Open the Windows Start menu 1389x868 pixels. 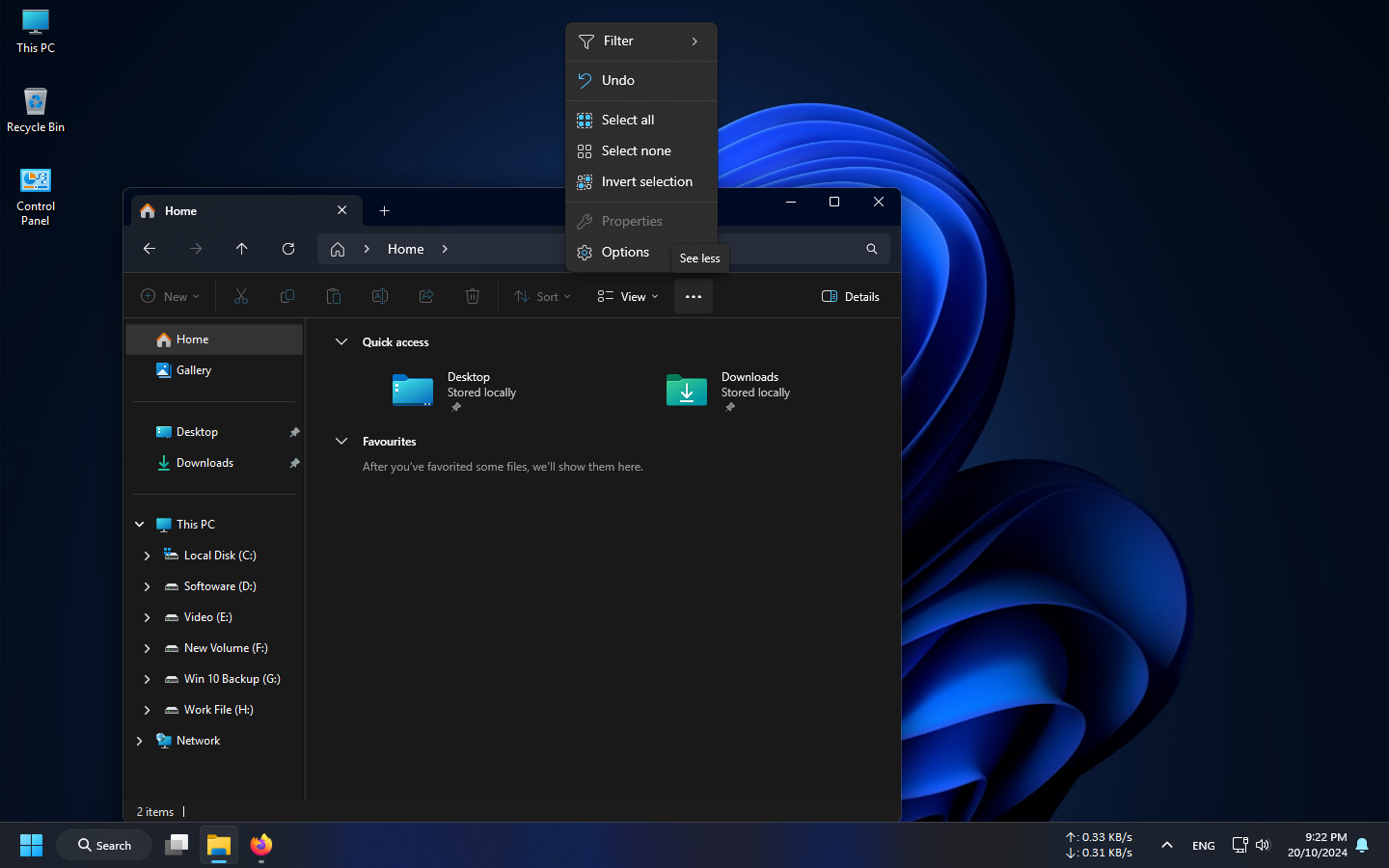pyautogui.click(x=31, y=845)
